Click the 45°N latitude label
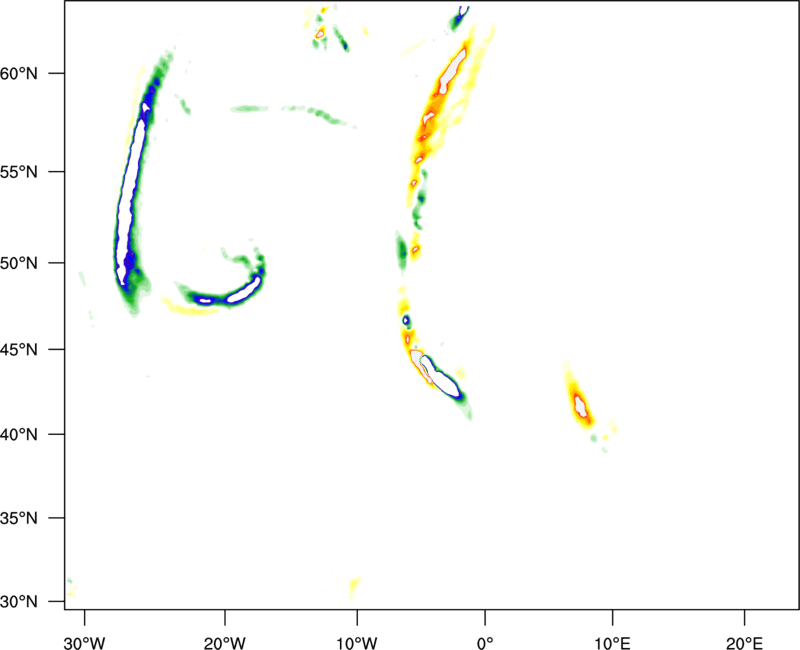This screenshot has width=800, height=650. click(19, 350)
